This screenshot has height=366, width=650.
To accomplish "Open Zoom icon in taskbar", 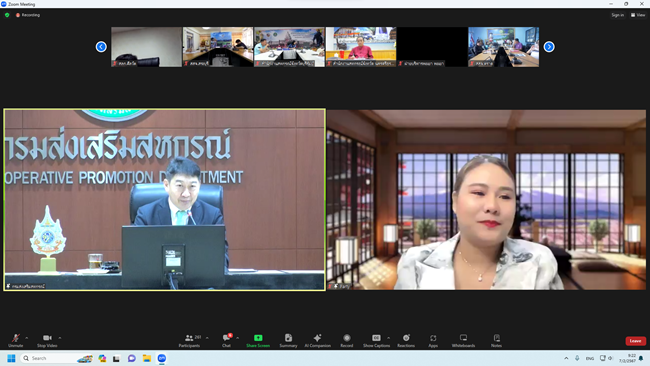I will [162, 358].
